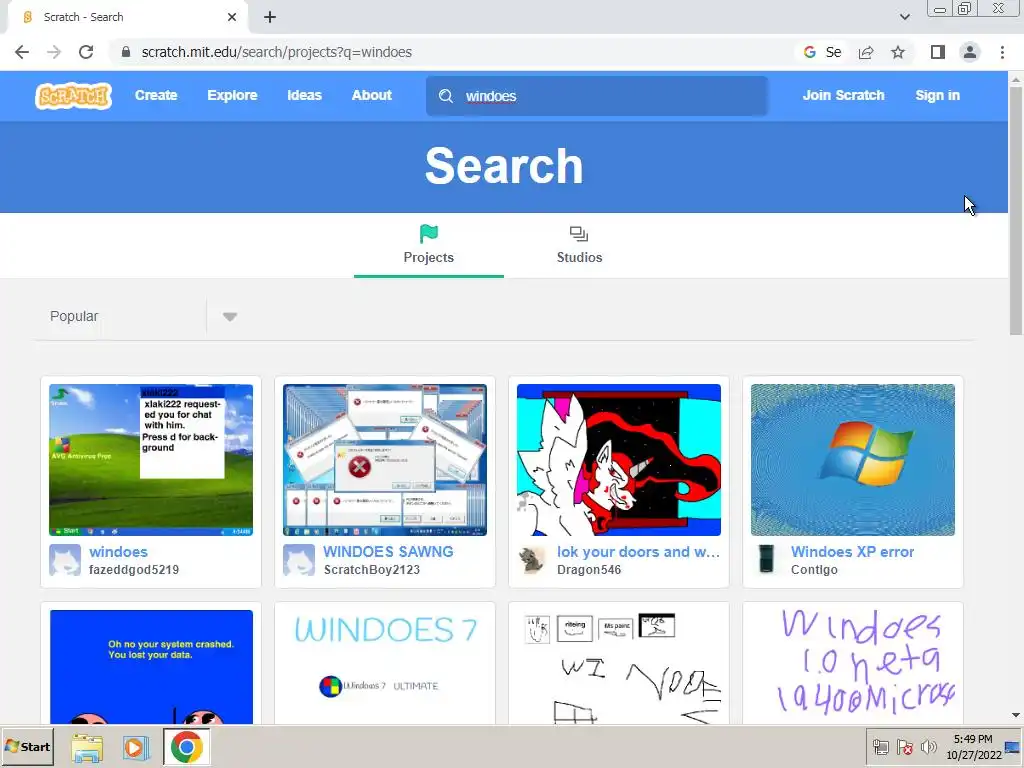Open ScratchBoy2123 user profile link
Image resolution: width=1024 pixels, height=768 pixels.
tap(372, 569)
